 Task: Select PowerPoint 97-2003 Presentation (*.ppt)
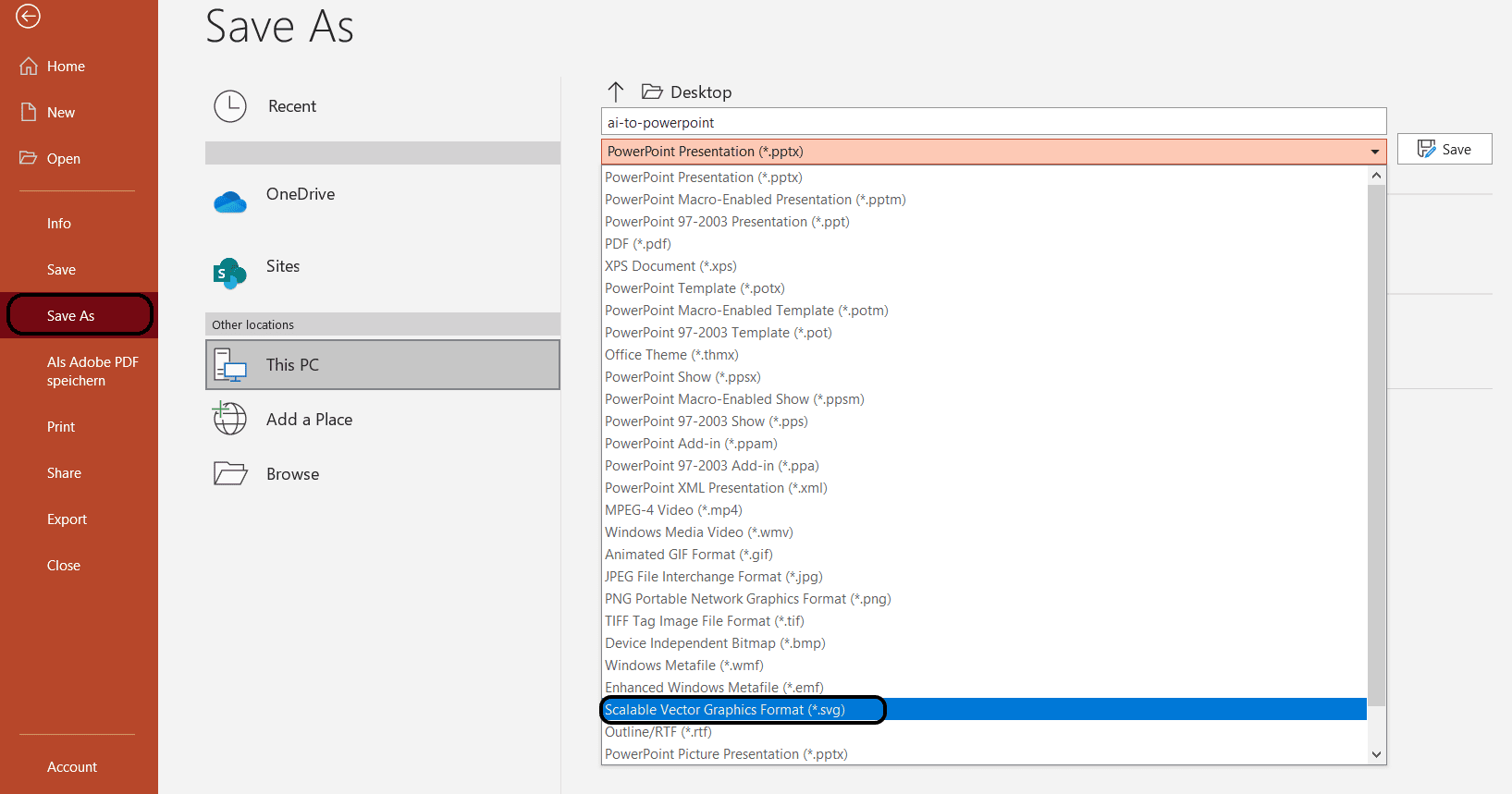984,222
